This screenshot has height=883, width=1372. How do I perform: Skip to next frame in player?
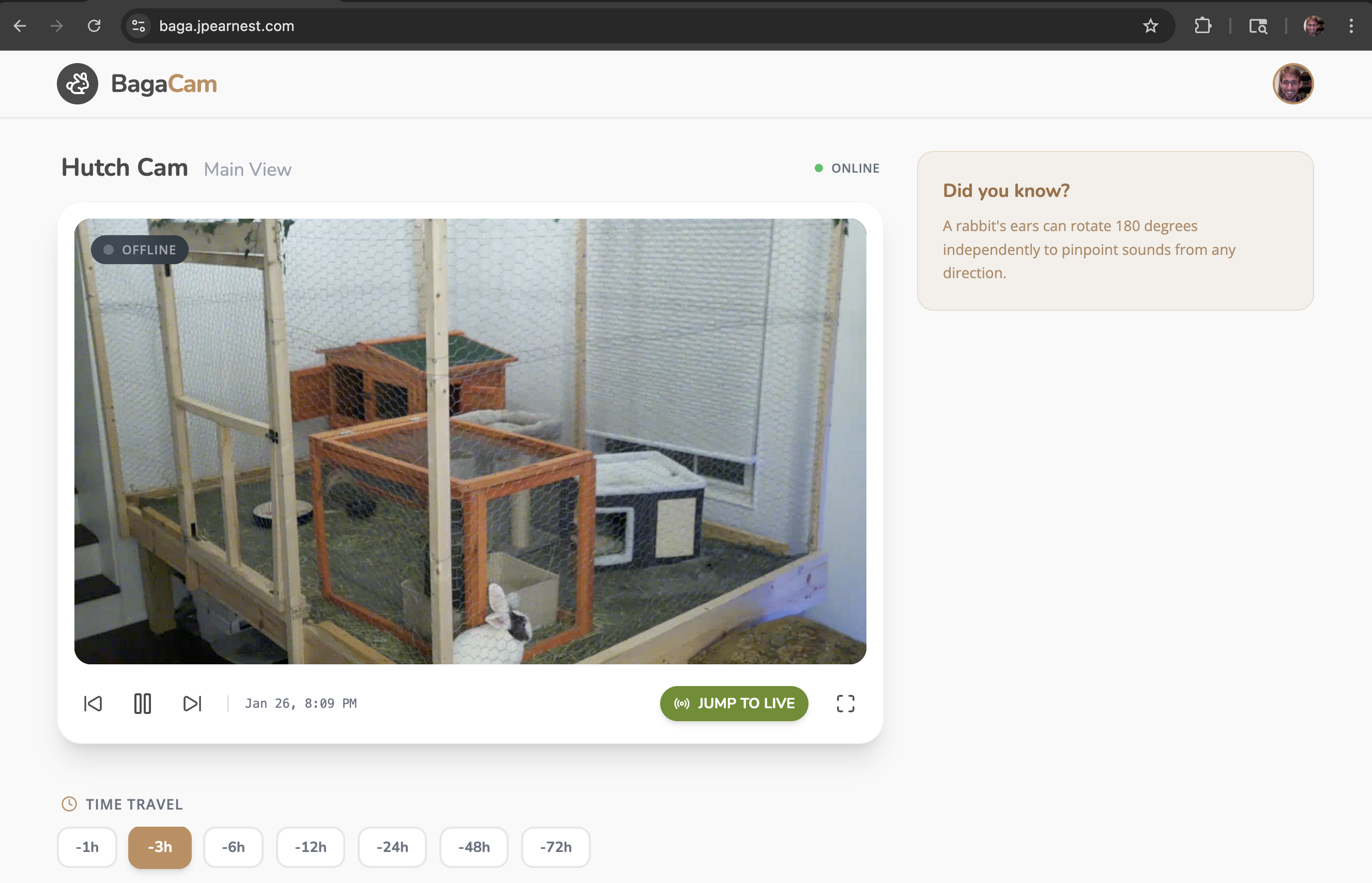point(192,704)
